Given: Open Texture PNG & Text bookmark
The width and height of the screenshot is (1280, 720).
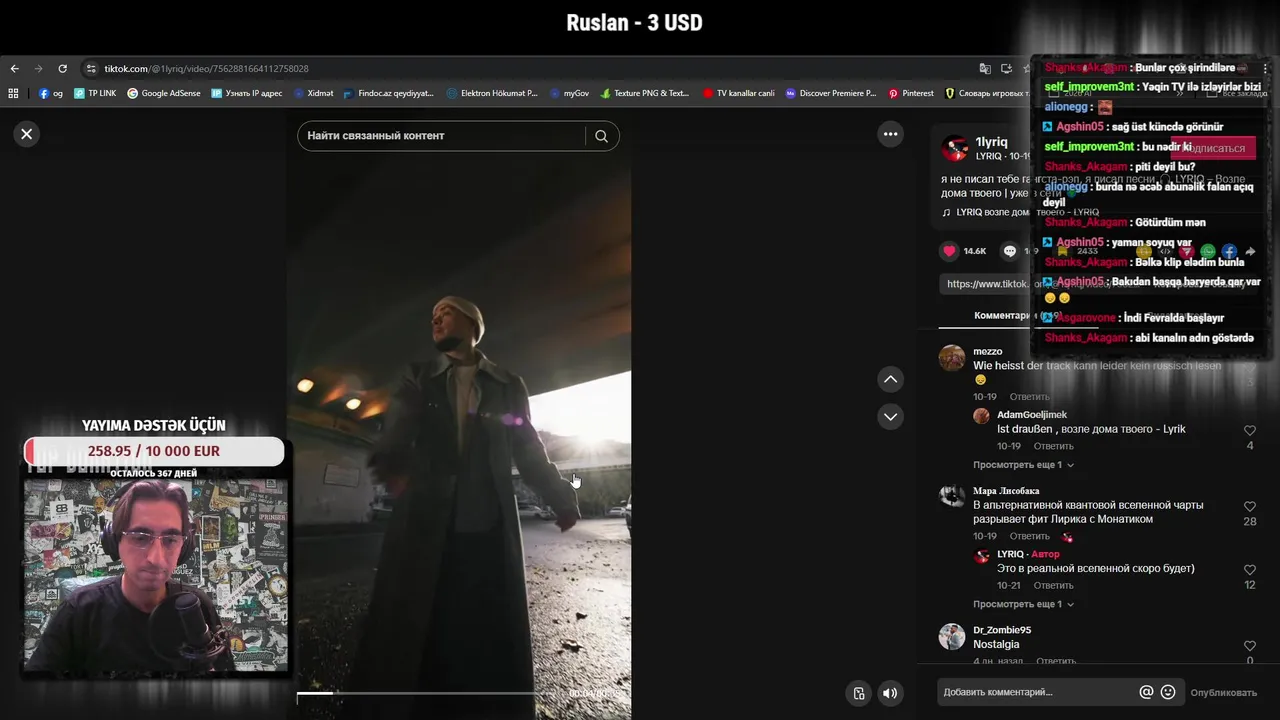Looking at the screenshot, I should click(644, 93).
